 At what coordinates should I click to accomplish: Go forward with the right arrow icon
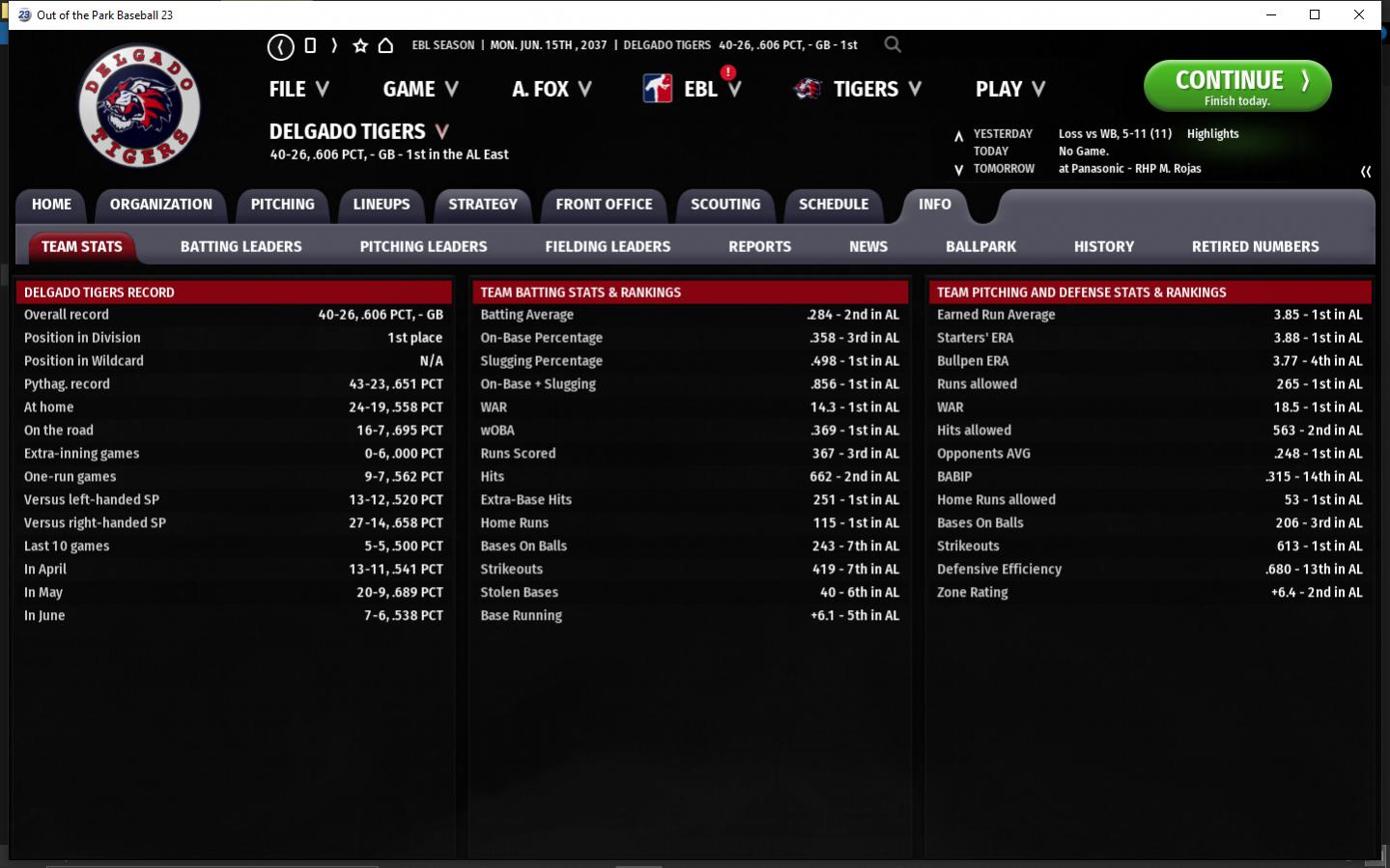tap(334, 45)
